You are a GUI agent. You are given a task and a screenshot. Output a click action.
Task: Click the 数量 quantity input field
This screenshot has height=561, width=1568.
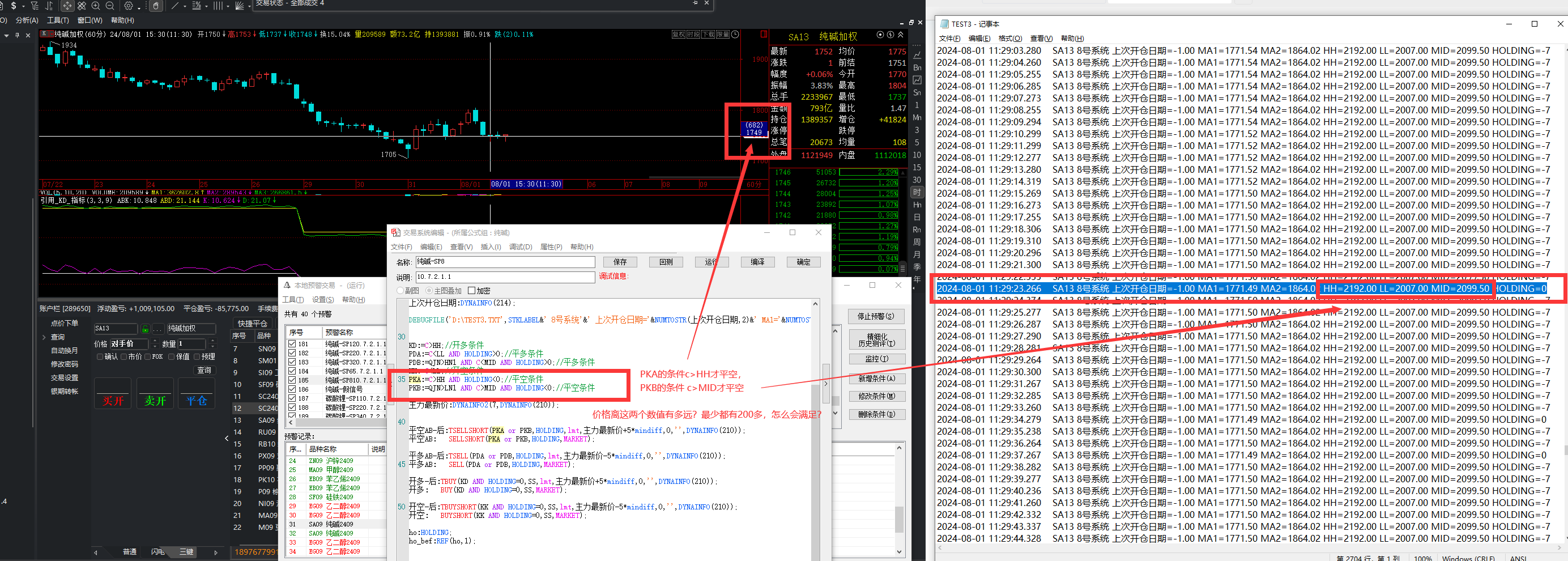pyautogui.click(x=193, y=343)
